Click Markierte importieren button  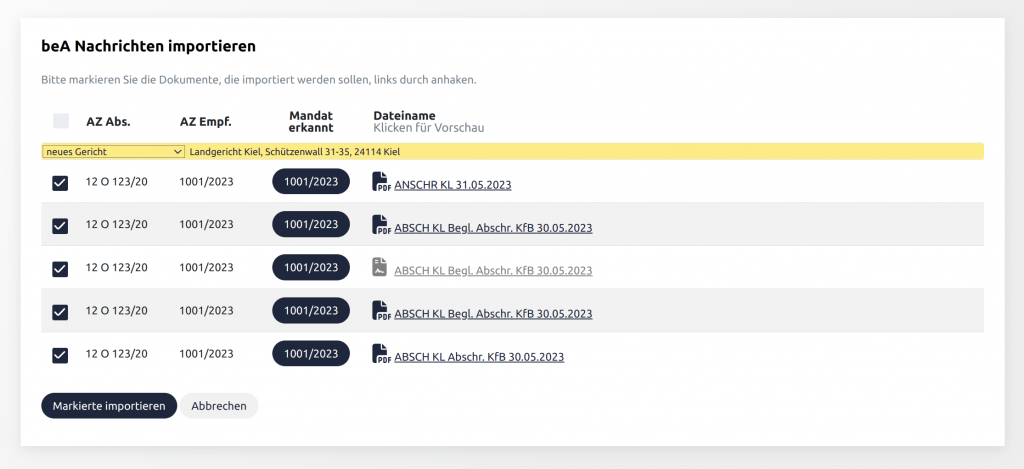(109, 406)
